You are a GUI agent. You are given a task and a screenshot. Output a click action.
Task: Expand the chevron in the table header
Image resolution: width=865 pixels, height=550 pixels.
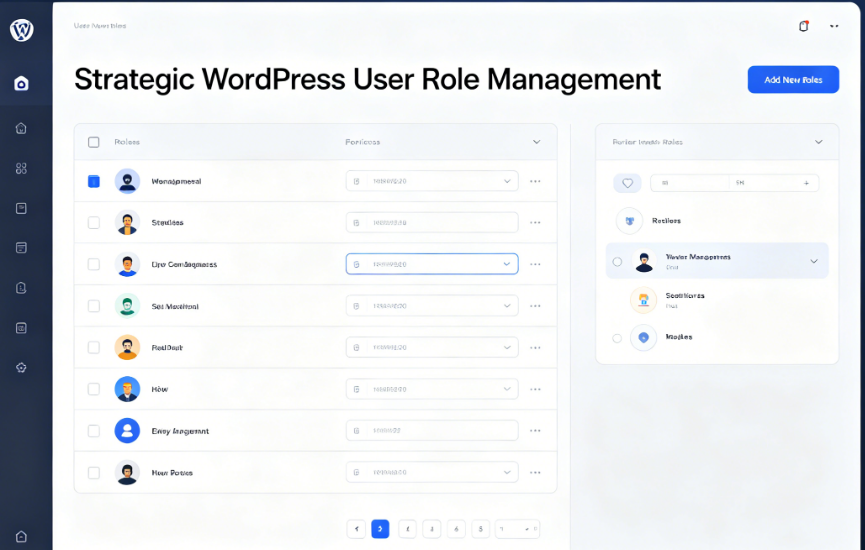click(x=537, y=142)
